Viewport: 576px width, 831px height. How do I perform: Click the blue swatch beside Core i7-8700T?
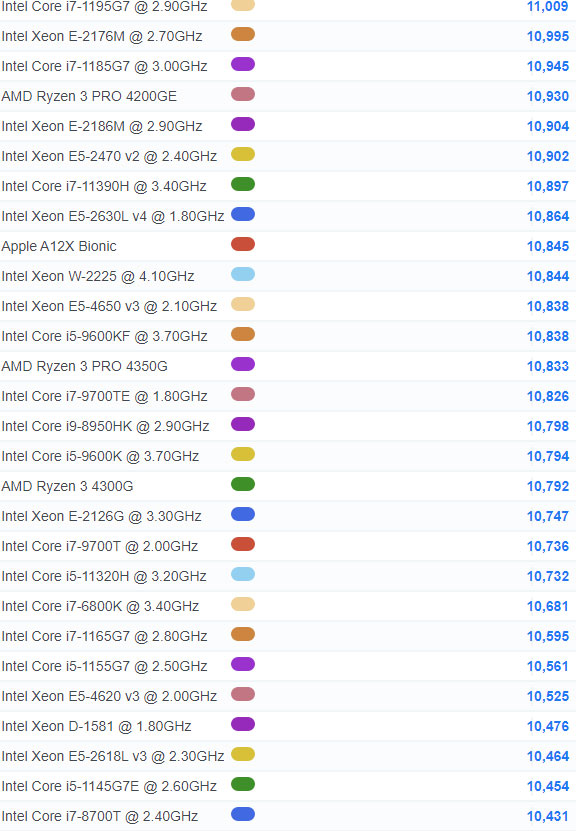tap(243, 815)
